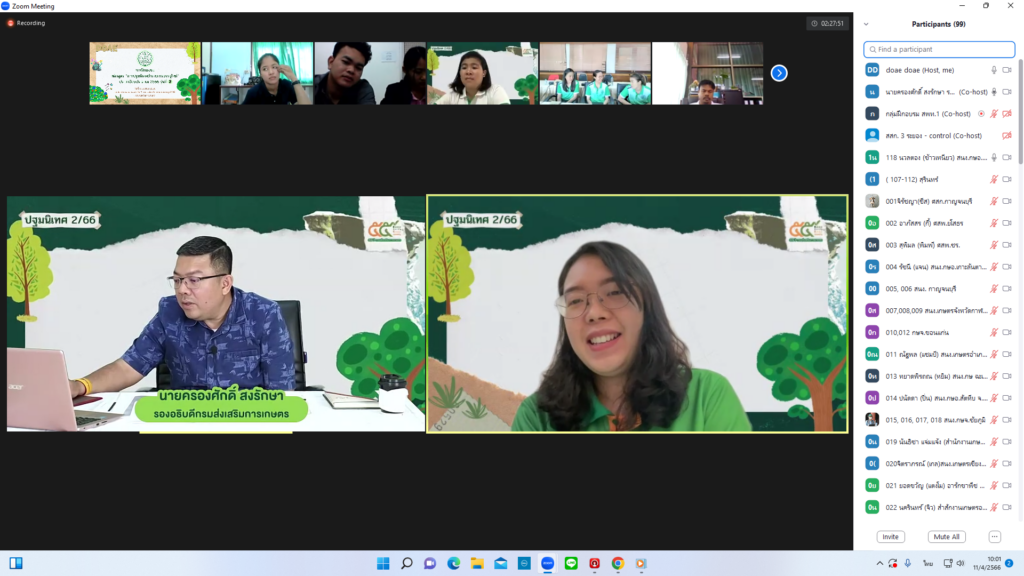Click the disabled camera icon for สสก. 3 ระยอง

point(1007,136)
